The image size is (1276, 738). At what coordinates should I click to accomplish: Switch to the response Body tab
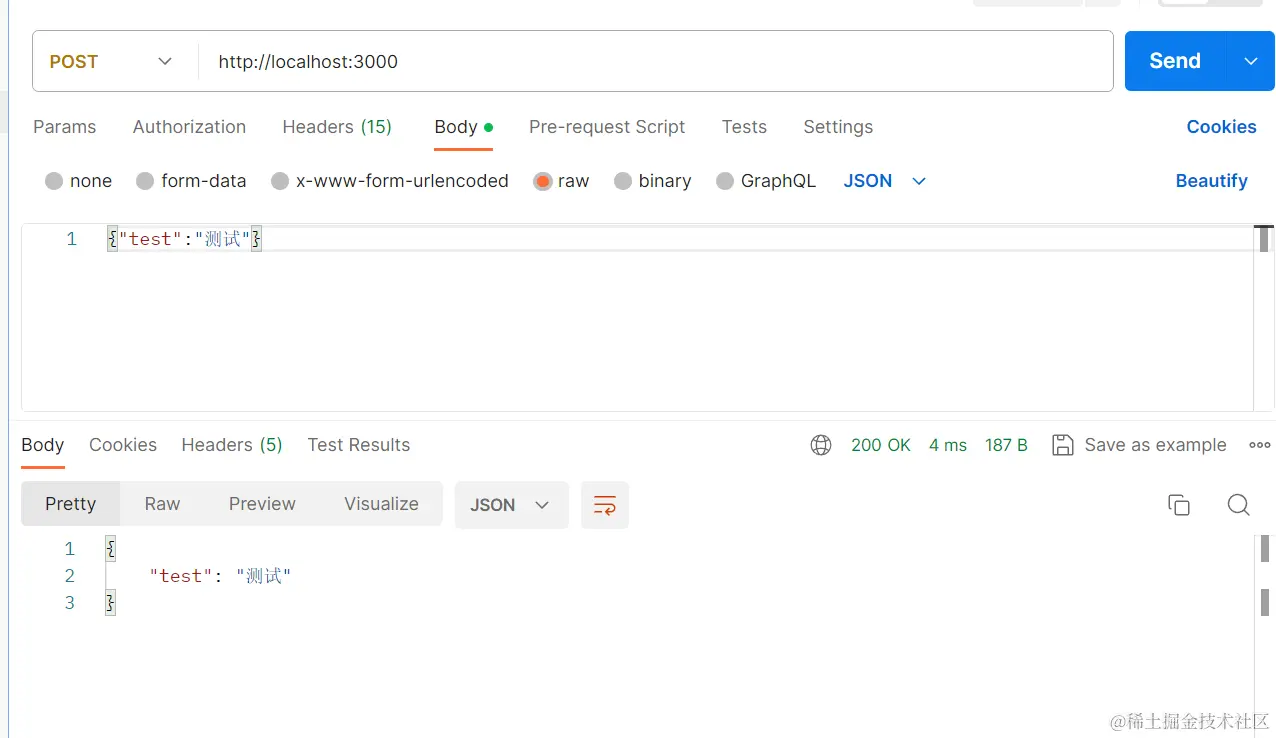coord(43,445)
